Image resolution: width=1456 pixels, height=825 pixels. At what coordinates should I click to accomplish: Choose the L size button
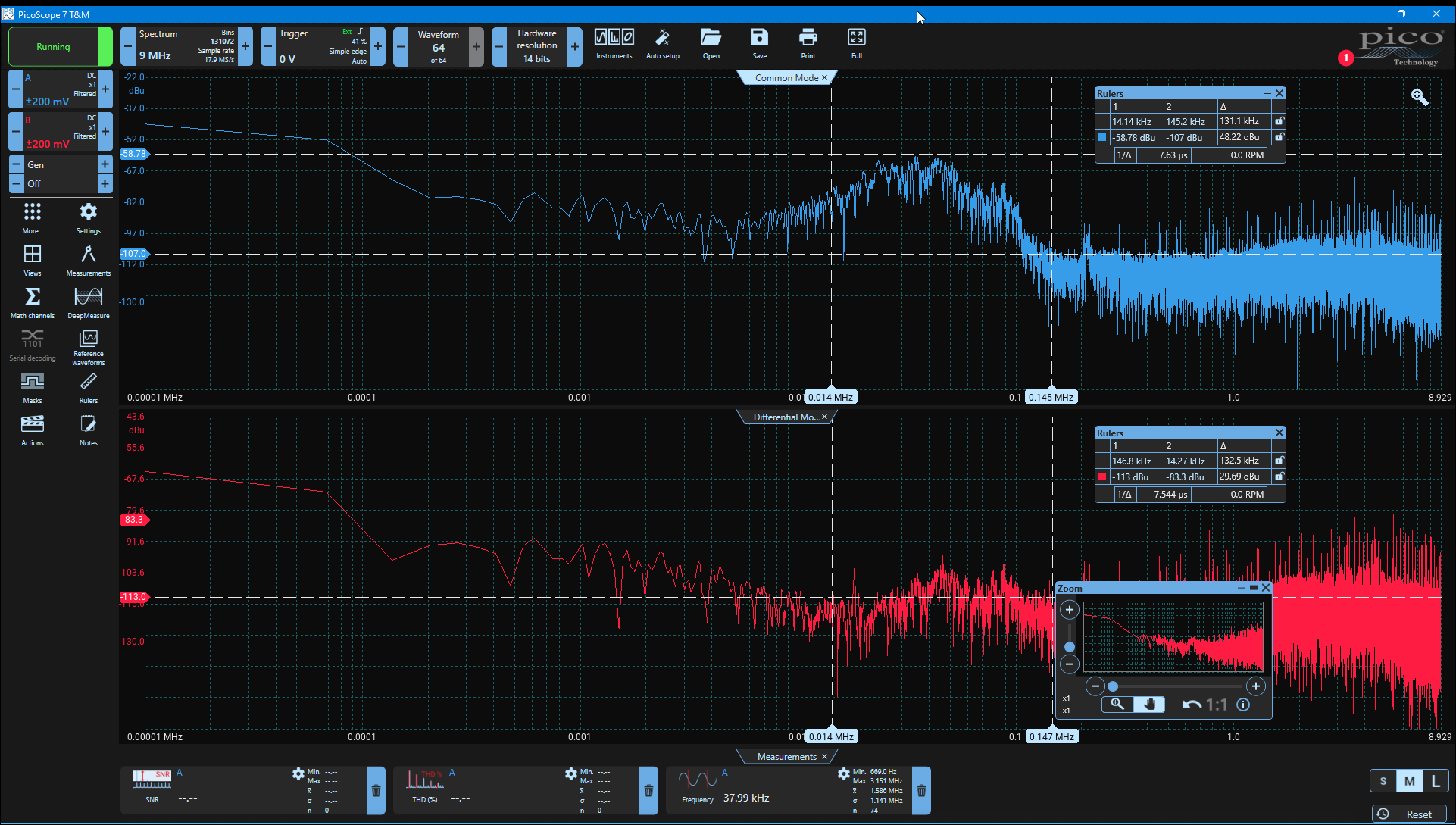[1436, 781]
